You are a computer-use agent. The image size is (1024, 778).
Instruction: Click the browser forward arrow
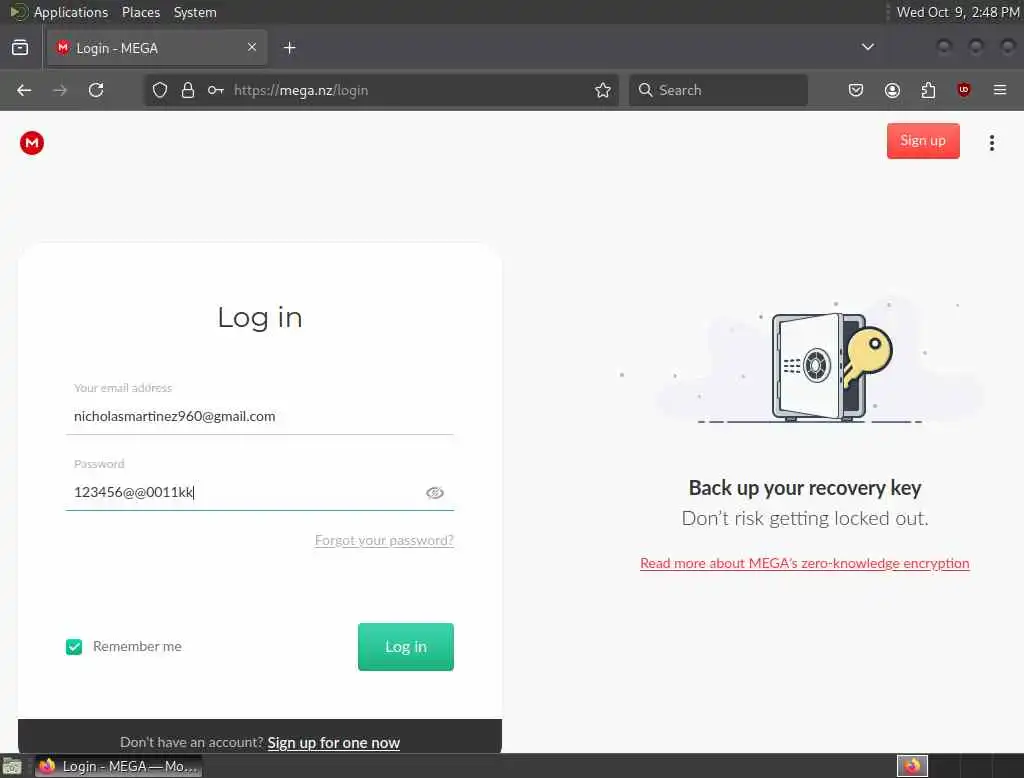coord(60,90)
